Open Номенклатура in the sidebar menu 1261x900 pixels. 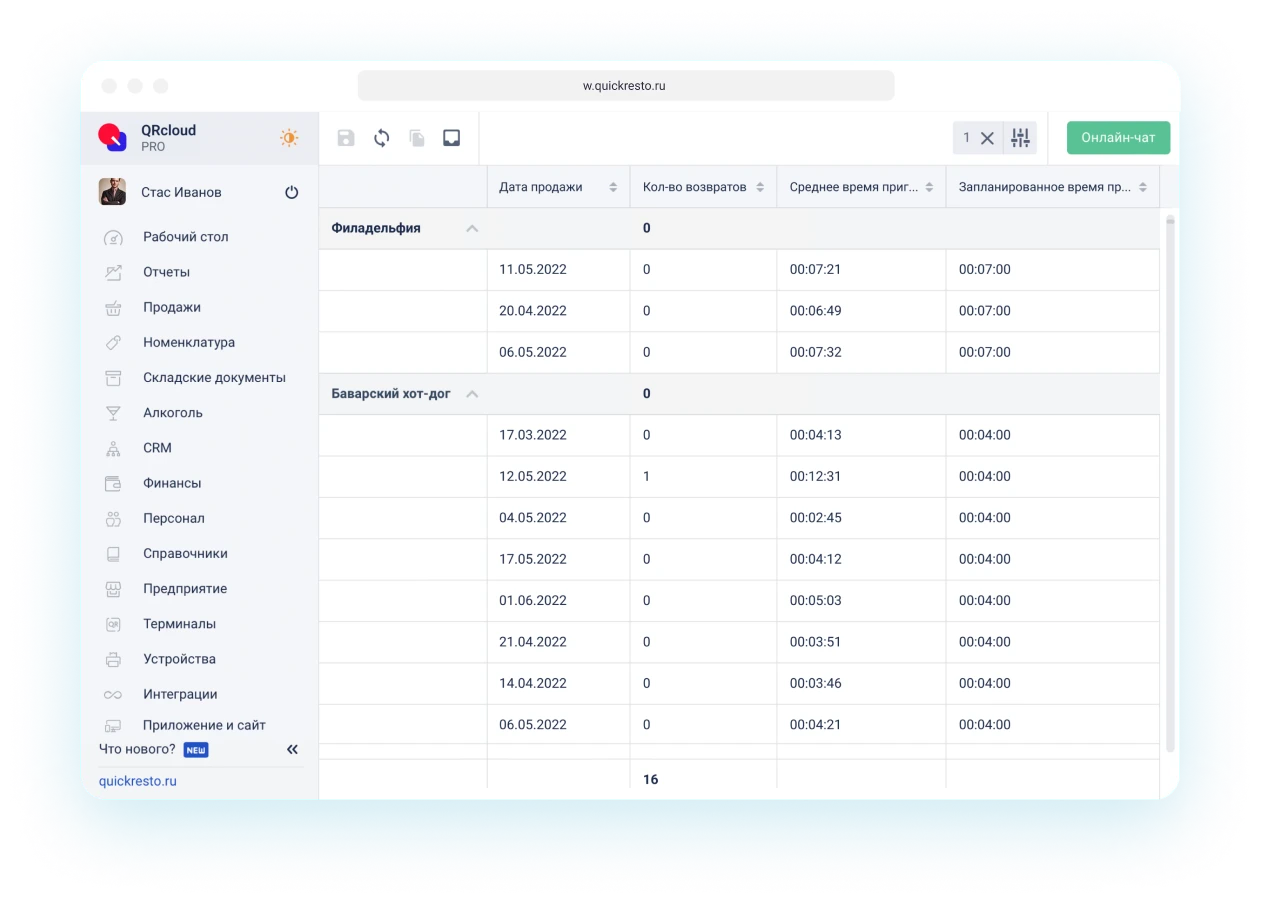coord(189,342)
